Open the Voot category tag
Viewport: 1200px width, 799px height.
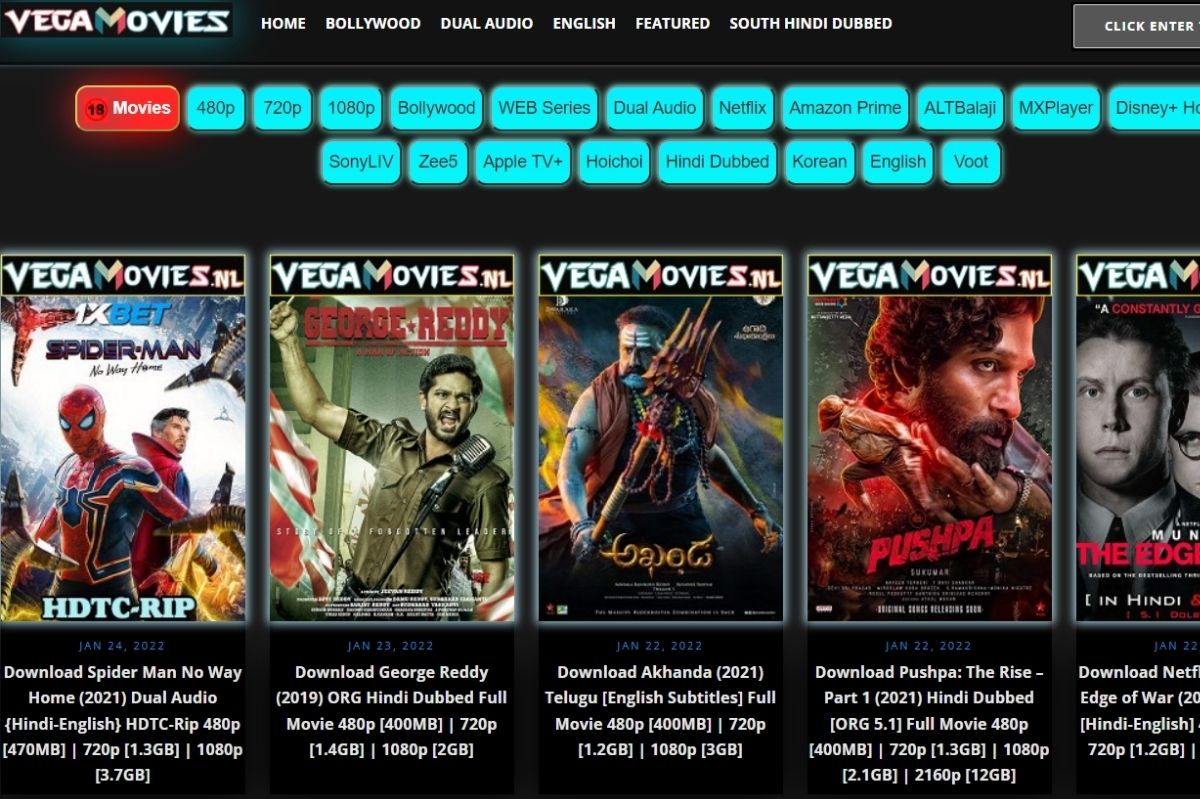click(971, 161)
